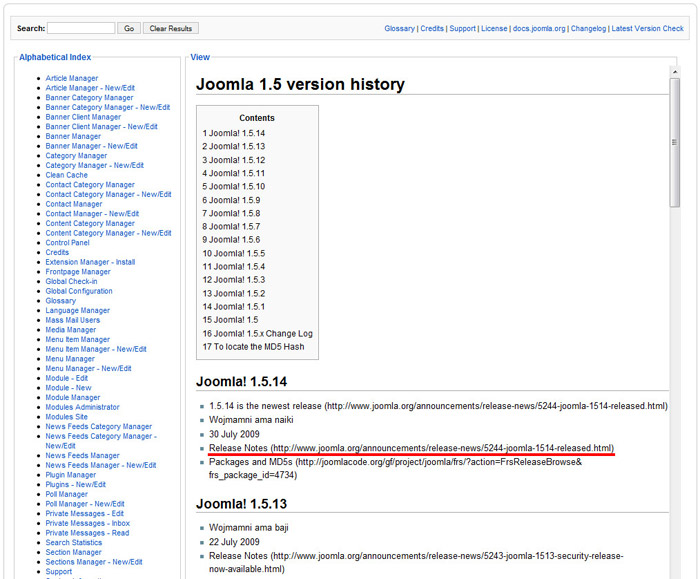Open the License link in the top bar
This screenshot has height=579, width=700.
(x=494, y=28)
